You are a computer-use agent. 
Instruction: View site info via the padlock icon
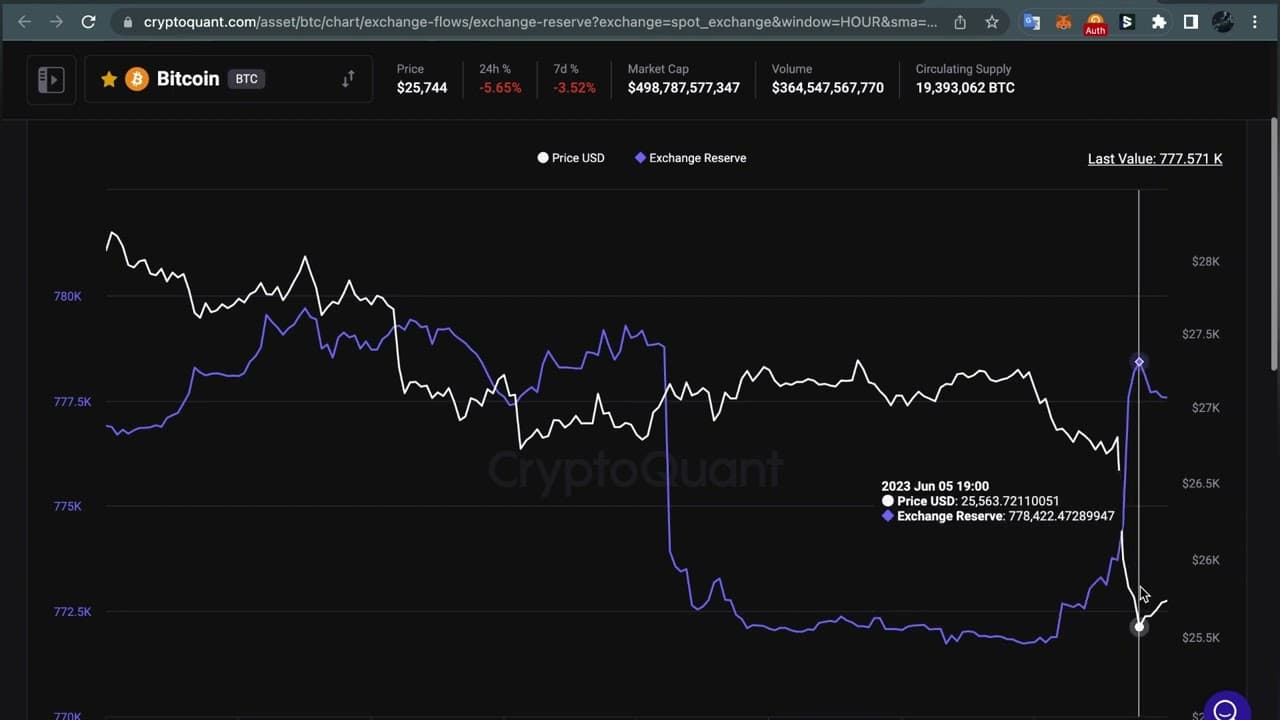point(127,21)
